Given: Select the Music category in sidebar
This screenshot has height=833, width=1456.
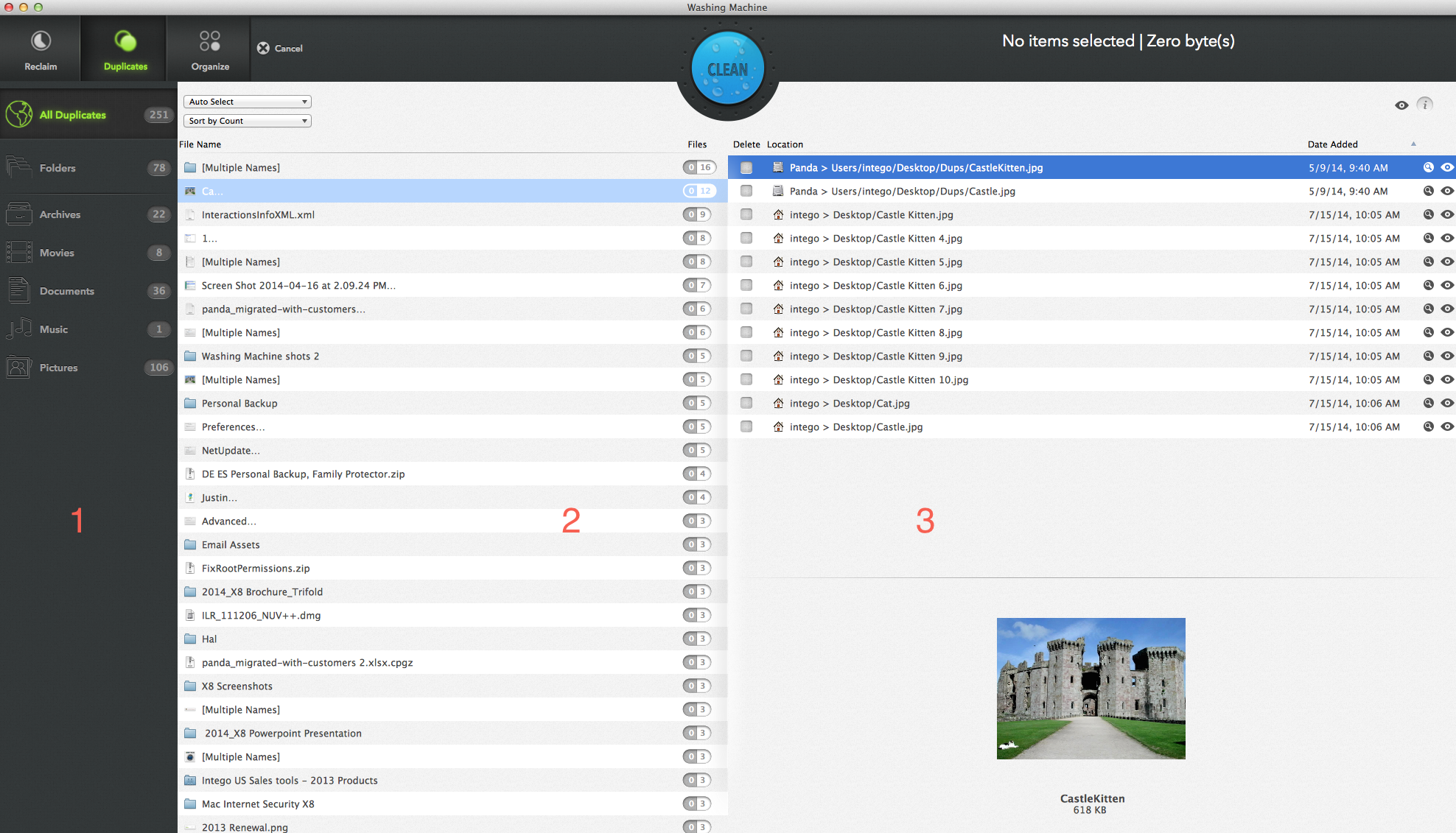Looking at the screenshot, I should click(88, 329).
